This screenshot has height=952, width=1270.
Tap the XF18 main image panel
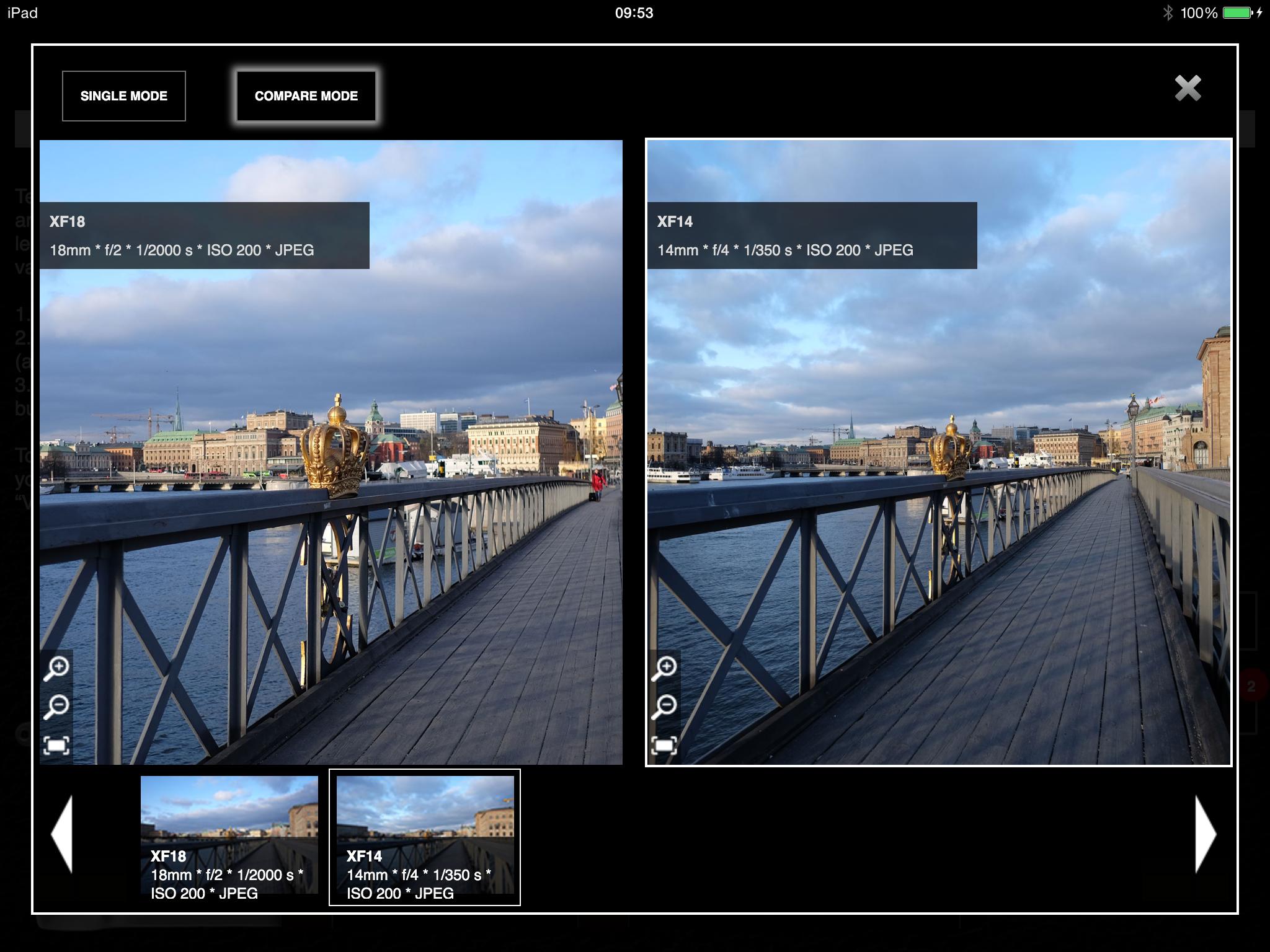coord(331,452)
